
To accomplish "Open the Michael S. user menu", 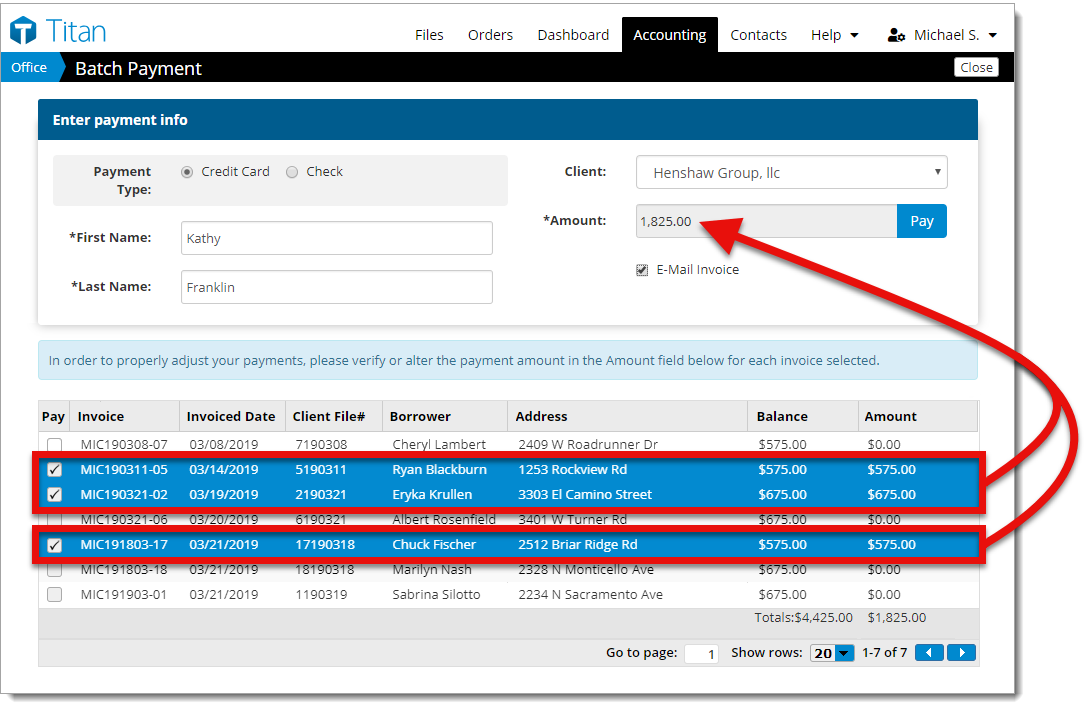I will (944, 35).
